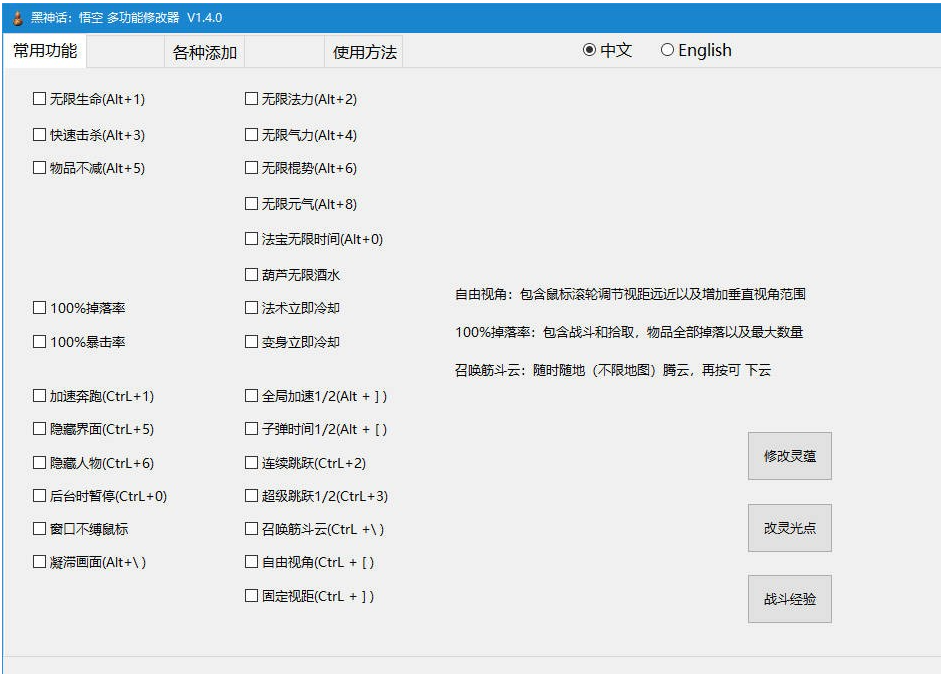This screenshot has height=674, width=941.
Task: Toggle 自由视角 checkbox
Action: (x=252, y=562)
